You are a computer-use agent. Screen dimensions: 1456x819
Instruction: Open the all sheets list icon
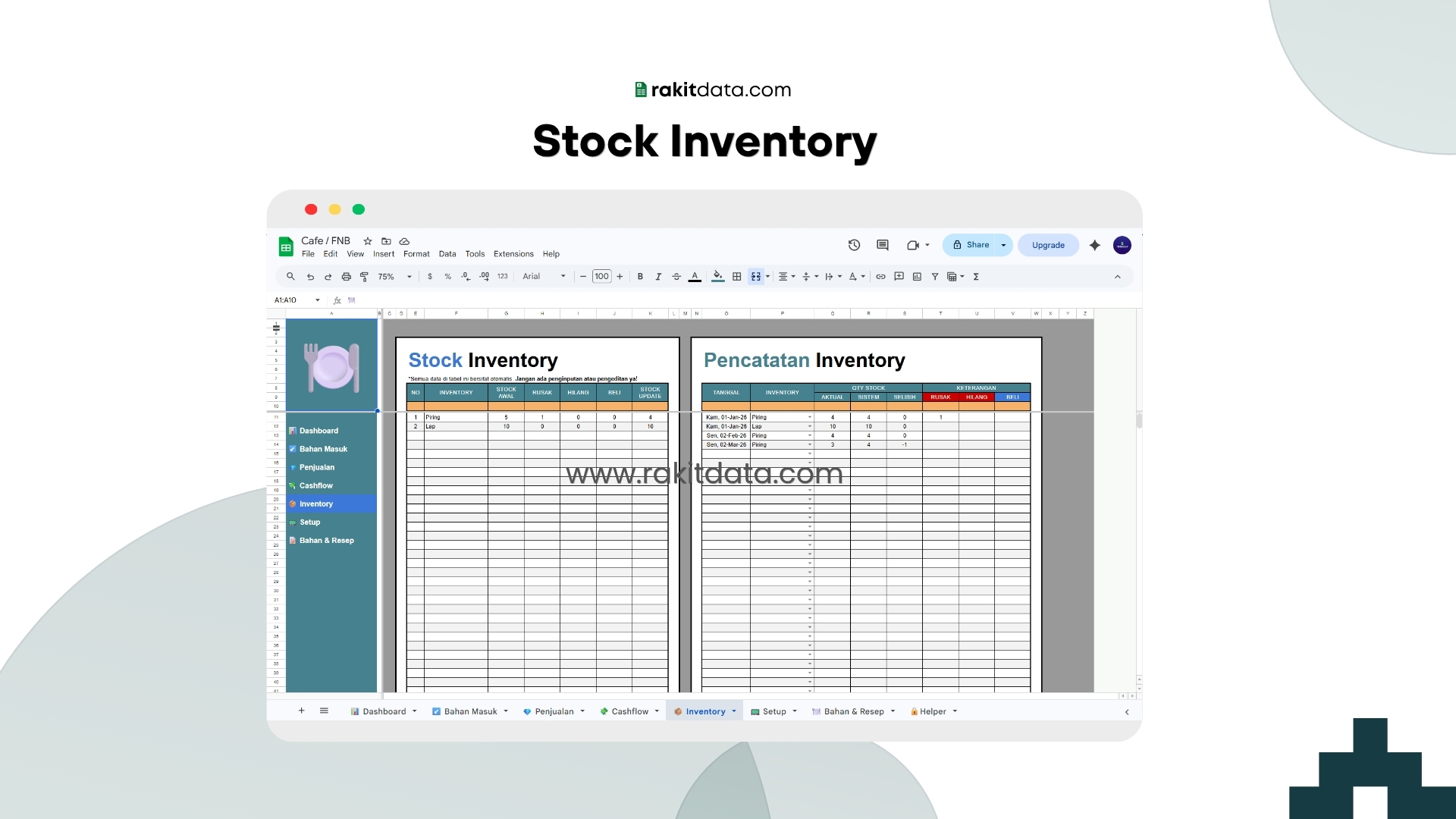pos(324,711)
